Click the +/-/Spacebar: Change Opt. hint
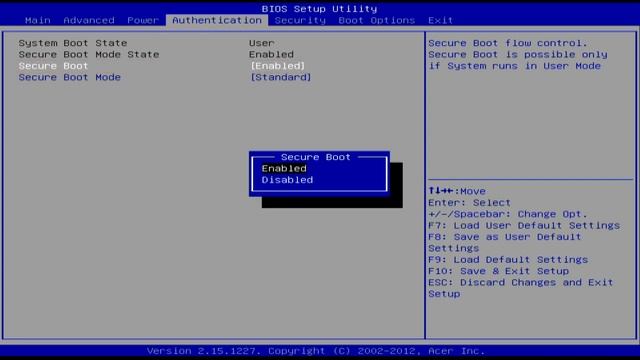 click(x=507, y=214)
